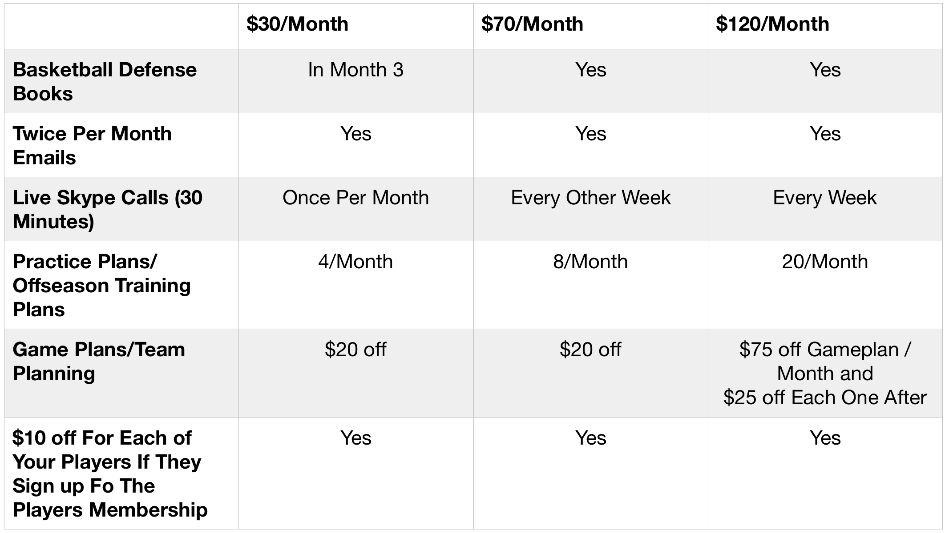Select the 'Once Per Month' cell
This screenshot has width=945, height=533.
pyautogui.click(x=356, y=198)
